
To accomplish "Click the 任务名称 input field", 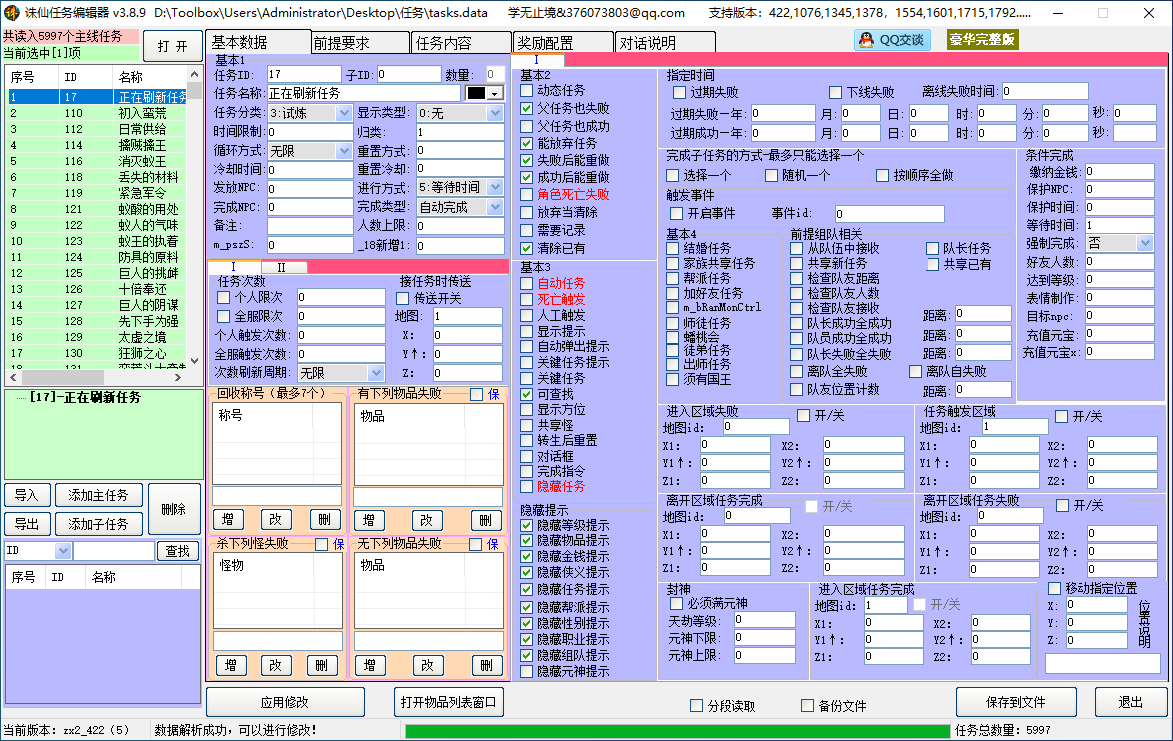I will 364,93.
